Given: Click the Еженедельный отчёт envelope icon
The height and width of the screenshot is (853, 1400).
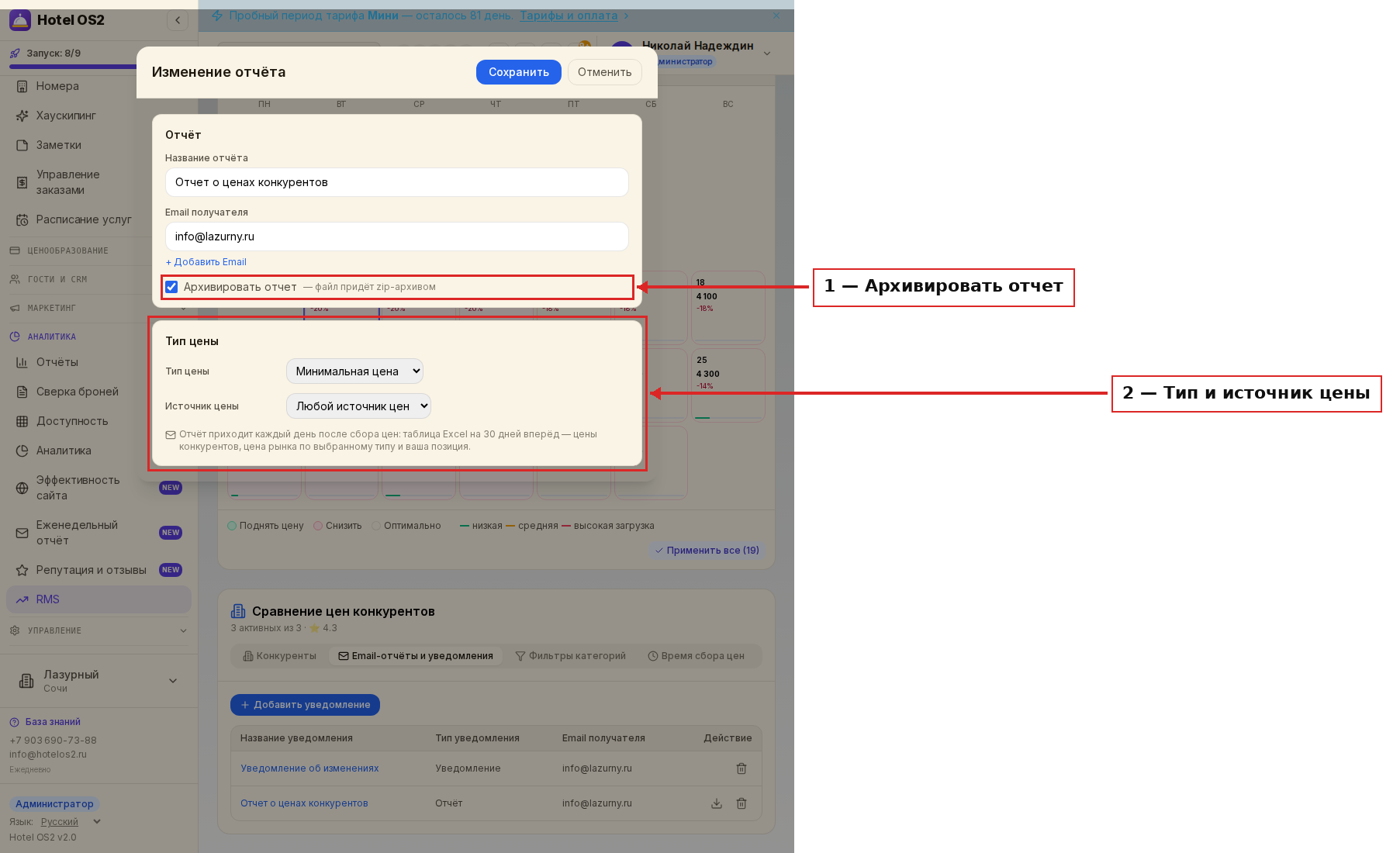Looking at the screenshot, I should click(22, 533).
